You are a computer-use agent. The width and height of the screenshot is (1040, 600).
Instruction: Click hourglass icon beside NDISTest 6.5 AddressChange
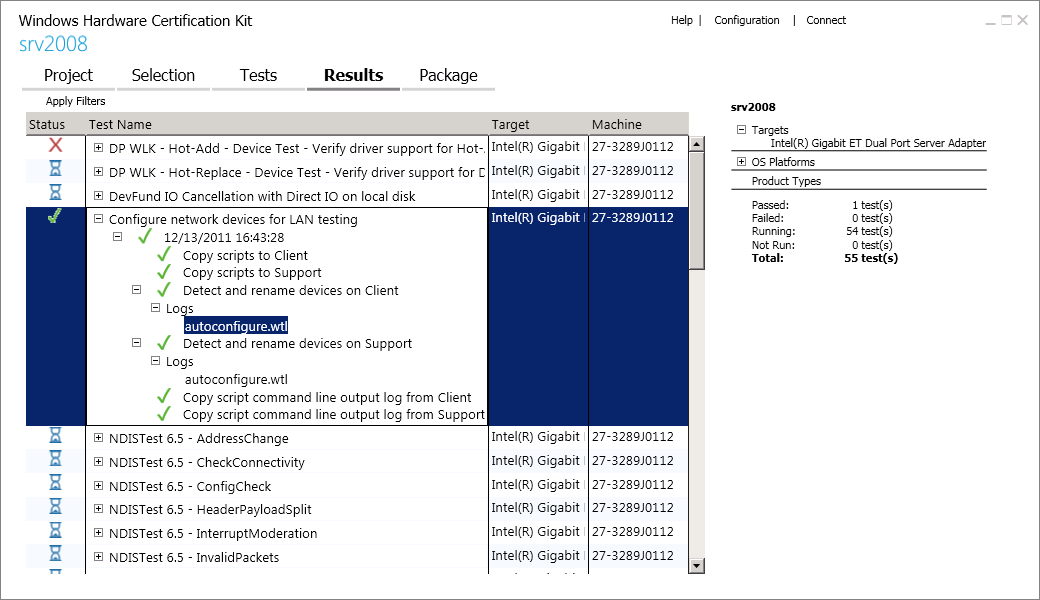55,437
